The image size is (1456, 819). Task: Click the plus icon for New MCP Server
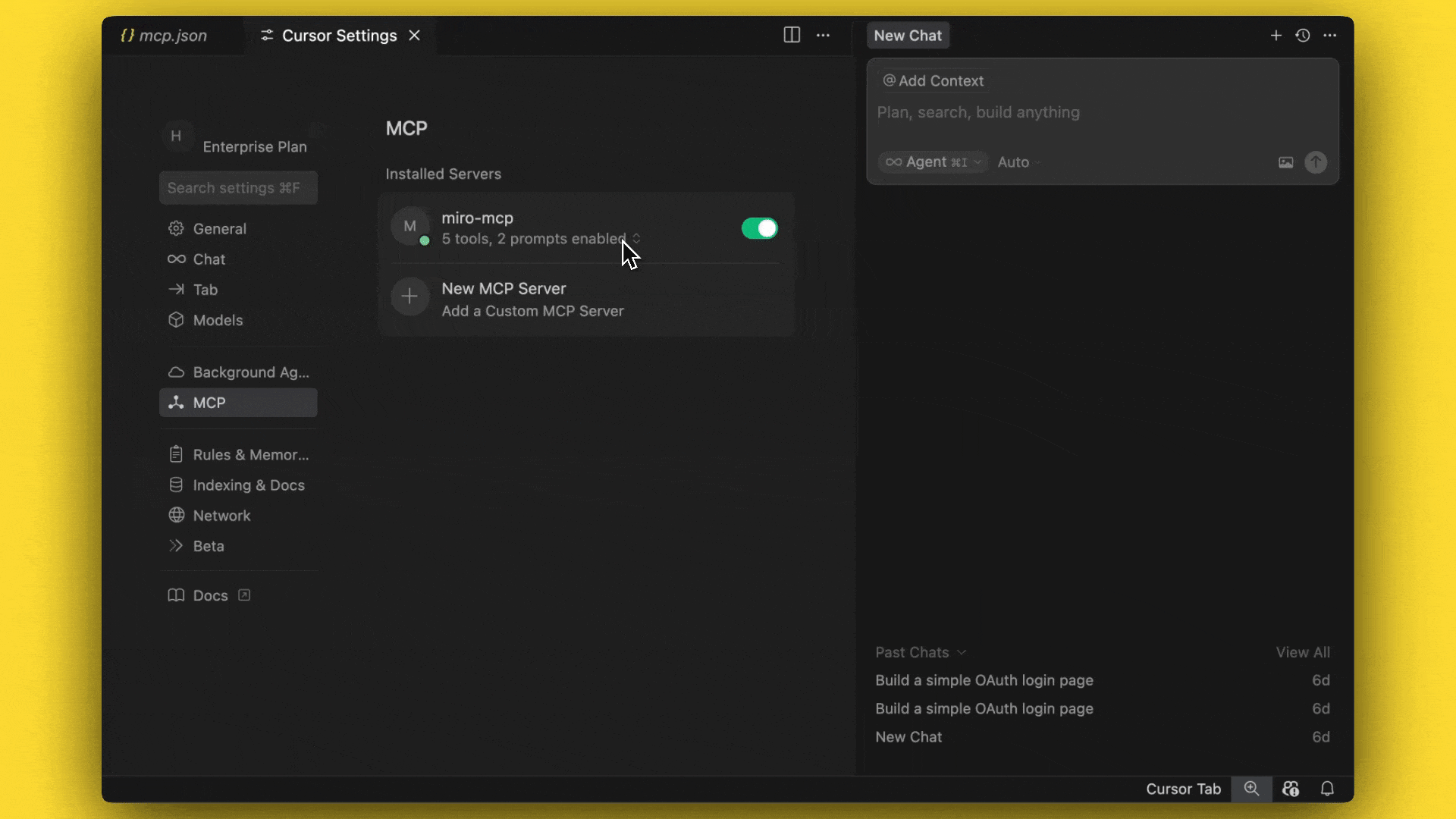coord(409,297)
